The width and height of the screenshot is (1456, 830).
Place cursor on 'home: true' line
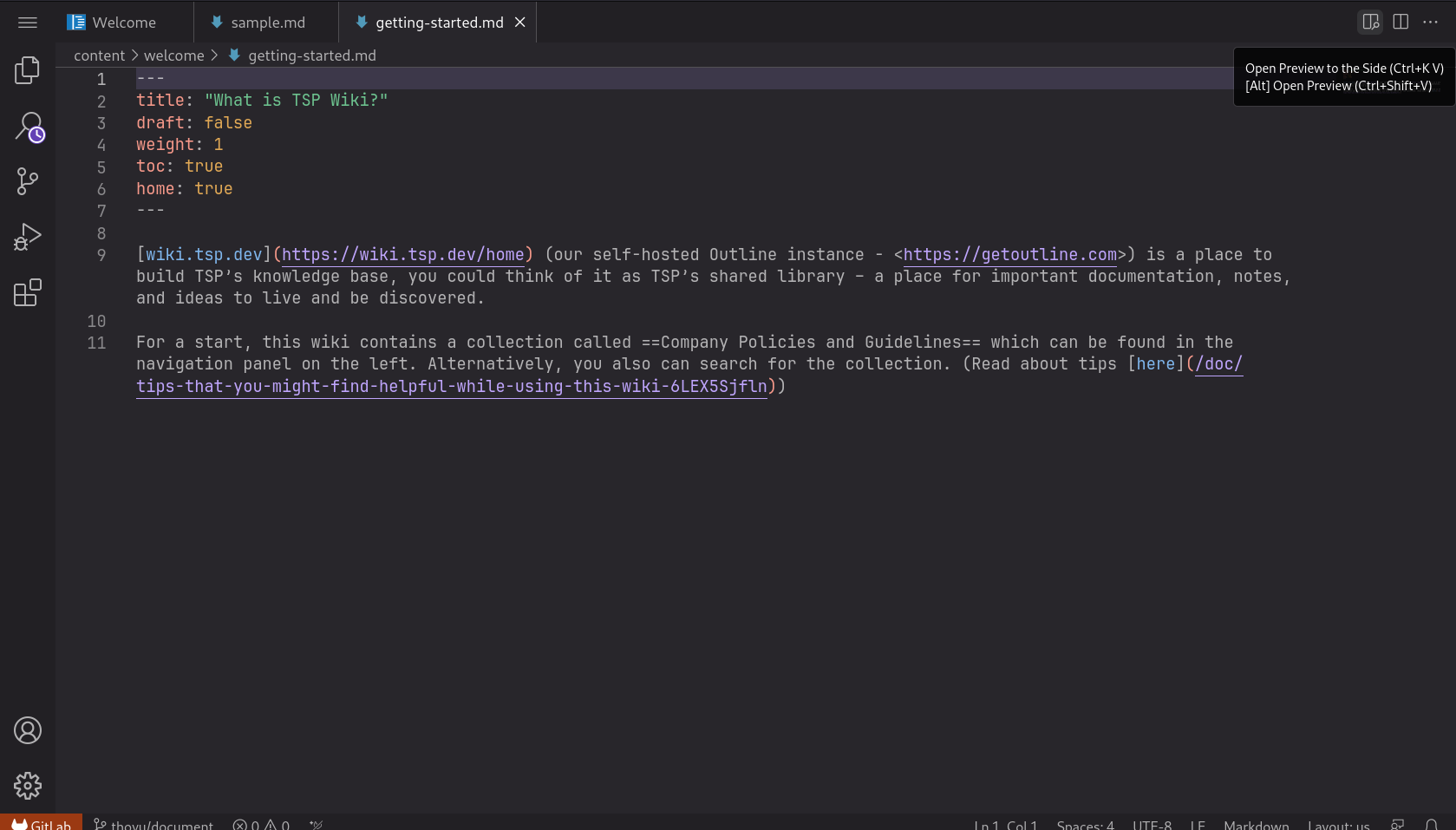click(185, 189)
